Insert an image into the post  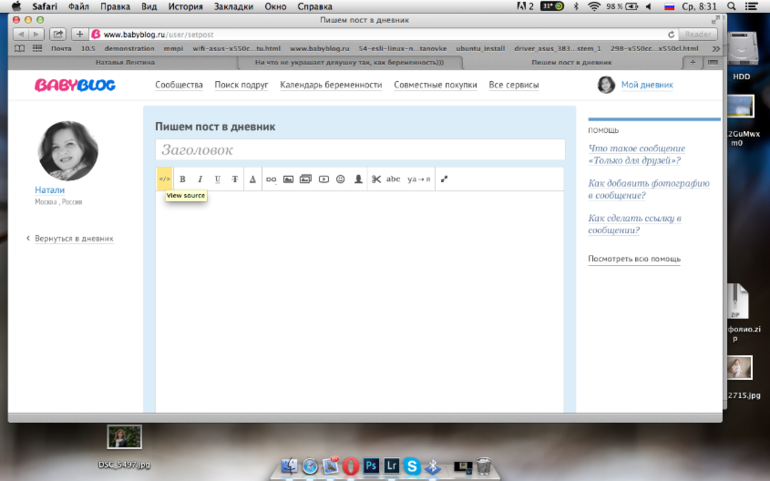click(288, 179)
